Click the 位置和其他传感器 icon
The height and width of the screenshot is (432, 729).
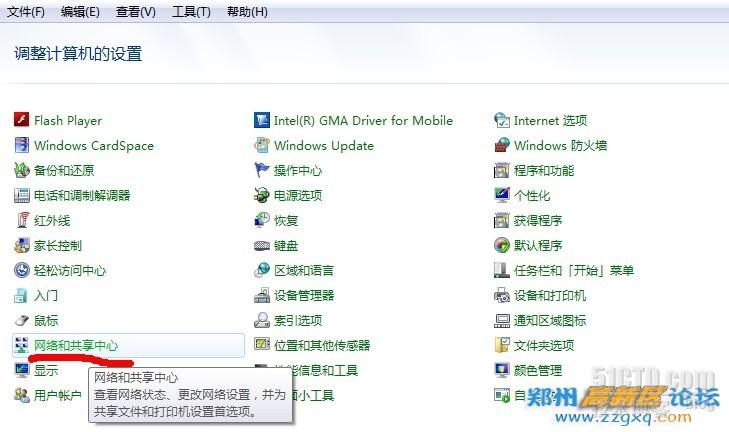tap(261, 345)
